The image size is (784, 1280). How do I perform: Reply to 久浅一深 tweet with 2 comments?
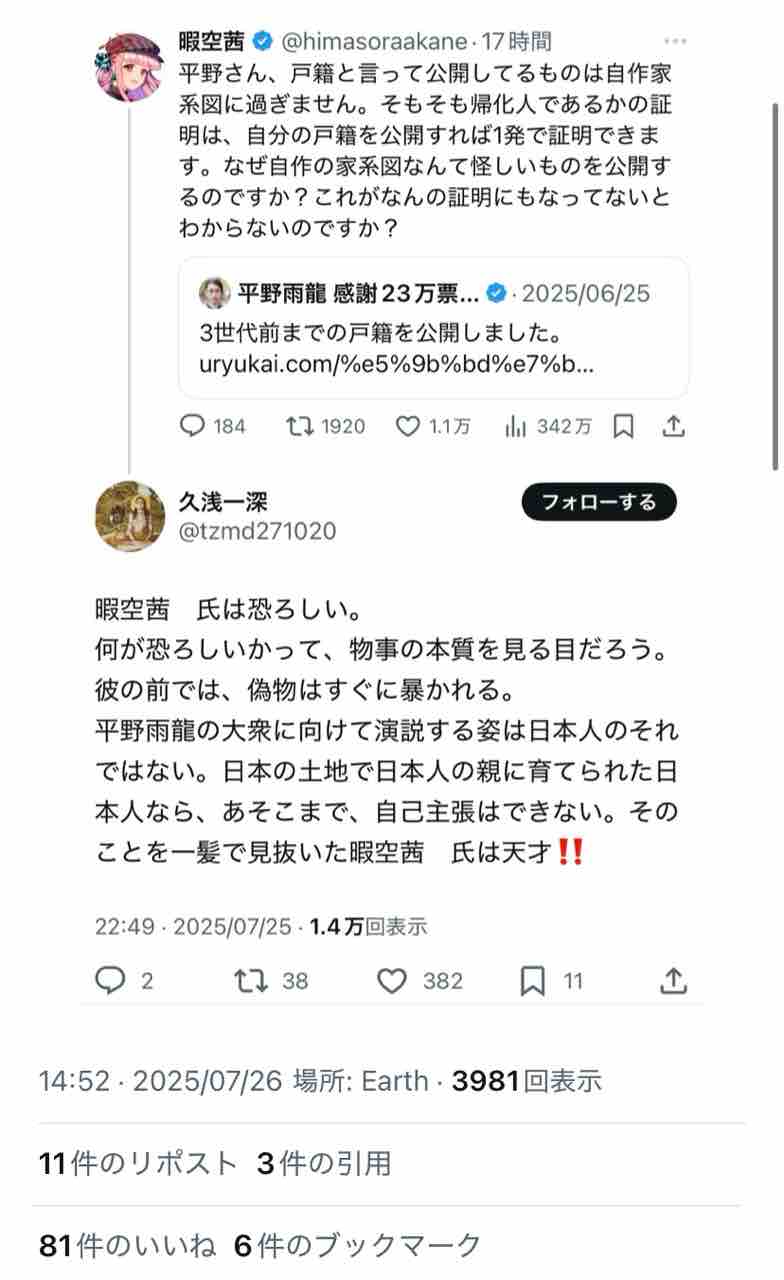pos(110,981)
